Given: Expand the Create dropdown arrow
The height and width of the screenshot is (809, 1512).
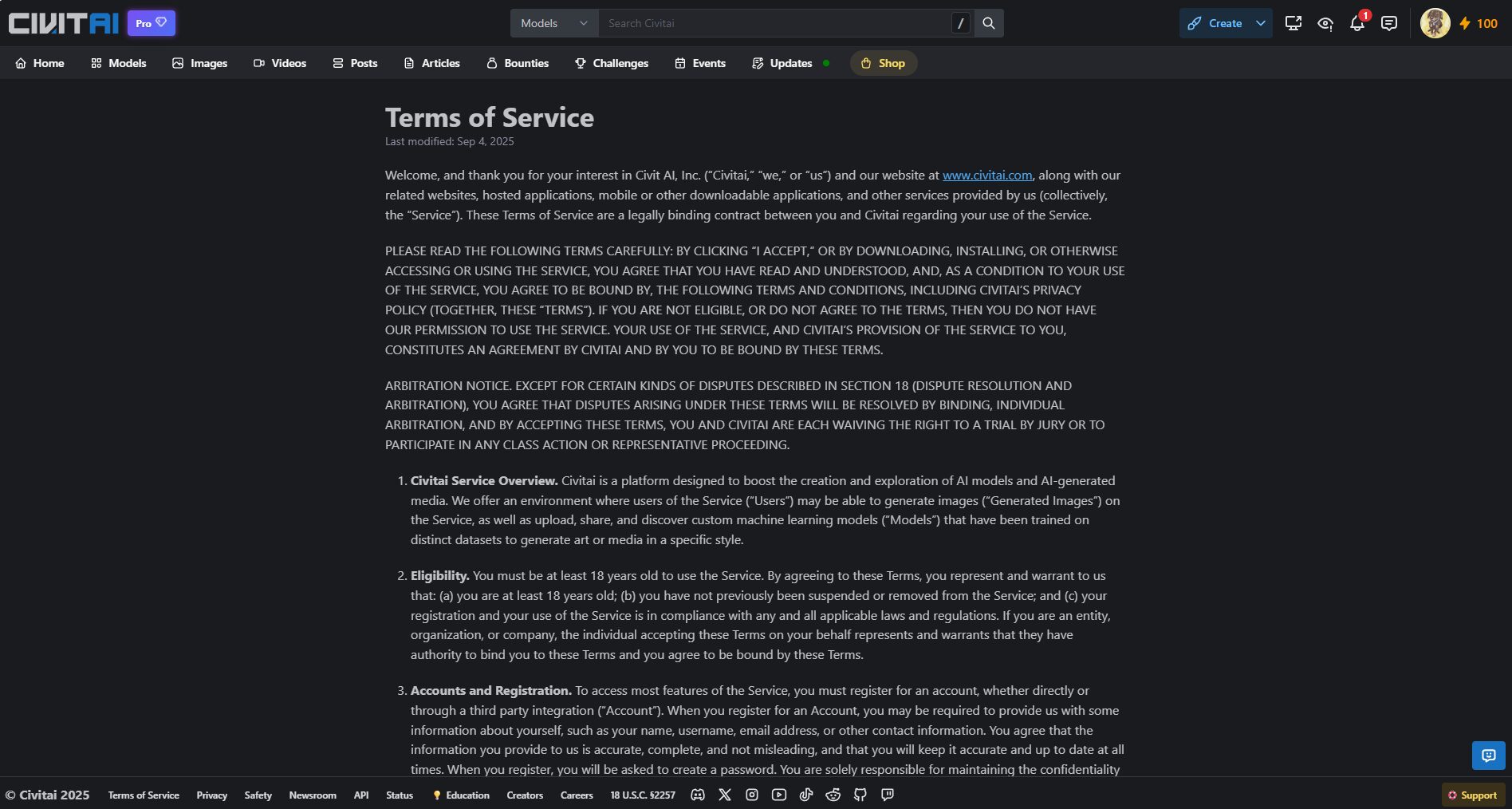Looking at the screenshot, I should [1261, 23].
